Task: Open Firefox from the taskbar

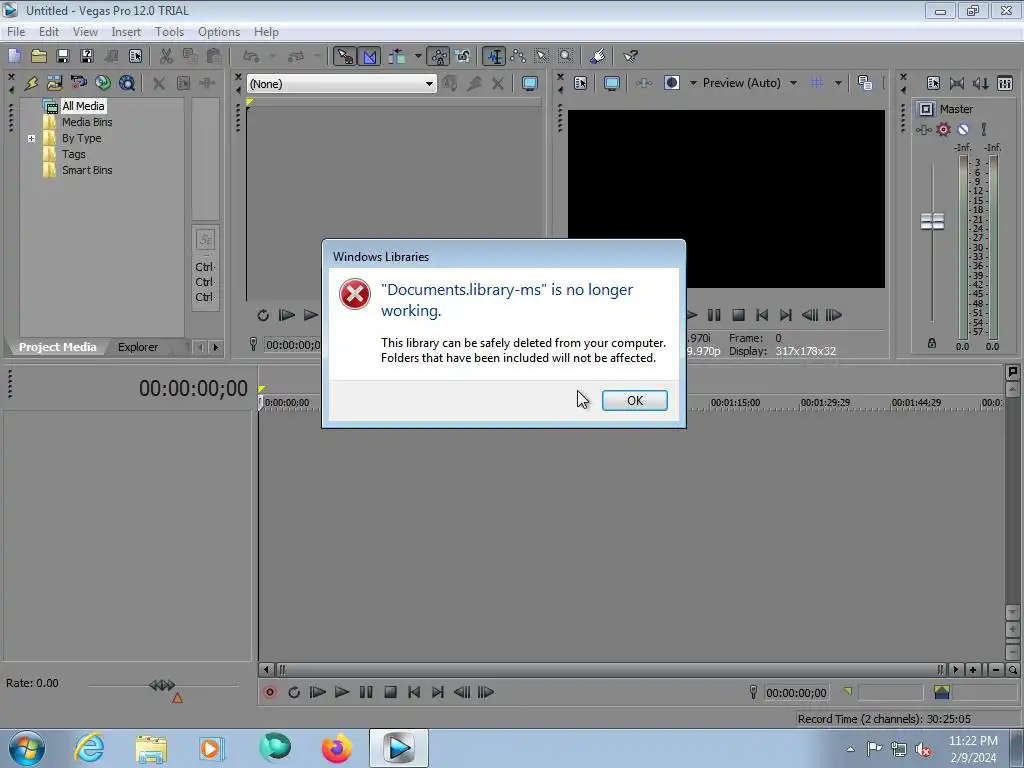Action: [337, 748]
